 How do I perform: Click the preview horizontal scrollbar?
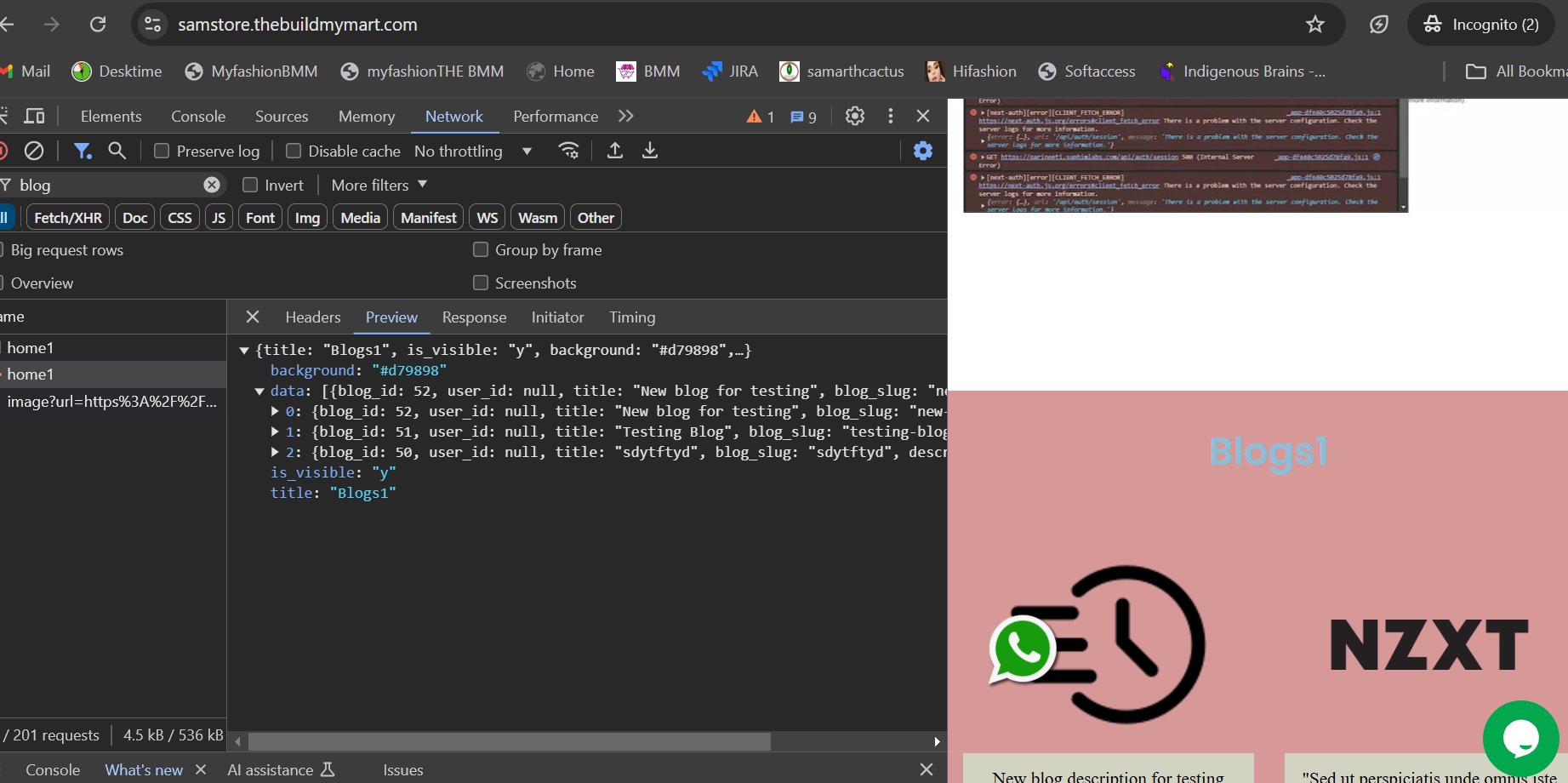pos(509,742)
